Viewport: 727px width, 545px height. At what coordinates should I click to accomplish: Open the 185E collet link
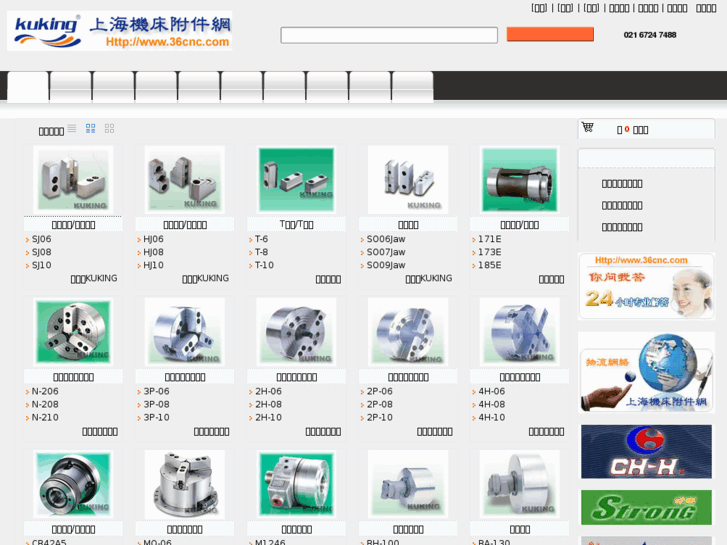click(490, 265)
